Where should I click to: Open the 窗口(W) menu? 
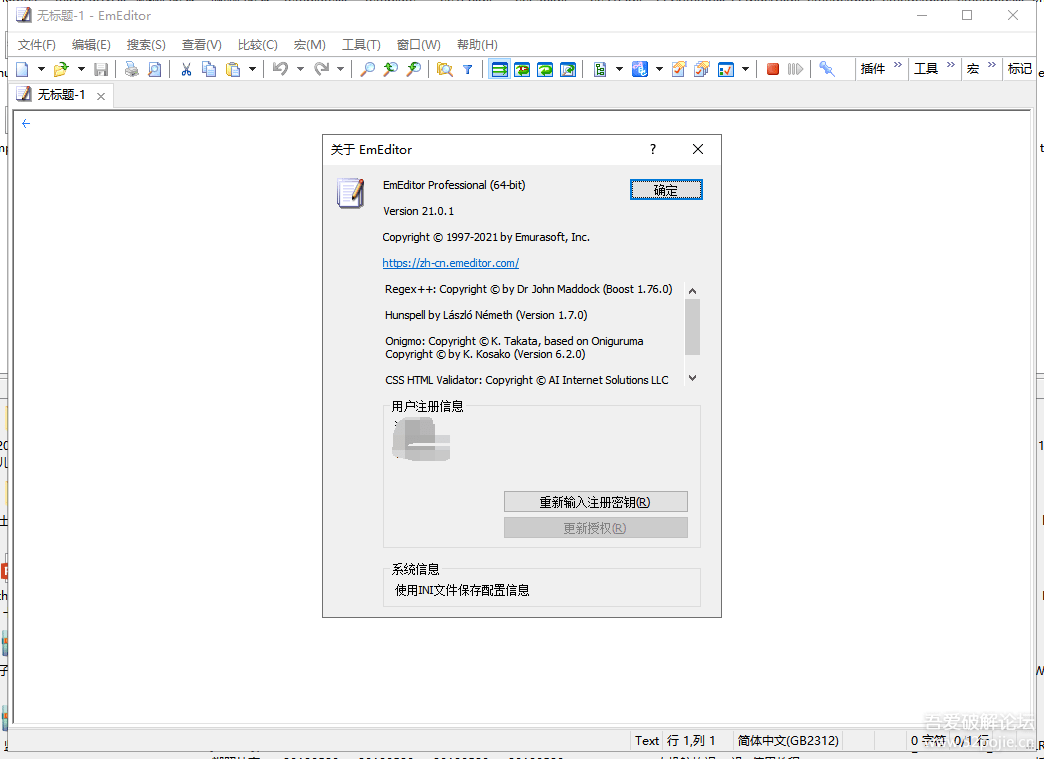(419, 45)
